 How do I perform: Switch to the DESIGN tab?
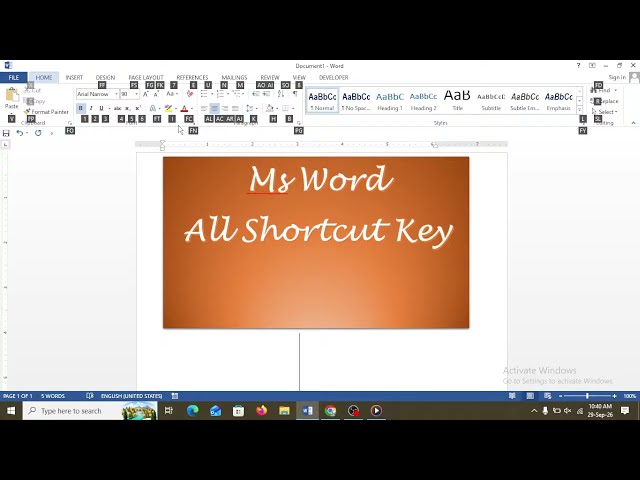(105, 78)
